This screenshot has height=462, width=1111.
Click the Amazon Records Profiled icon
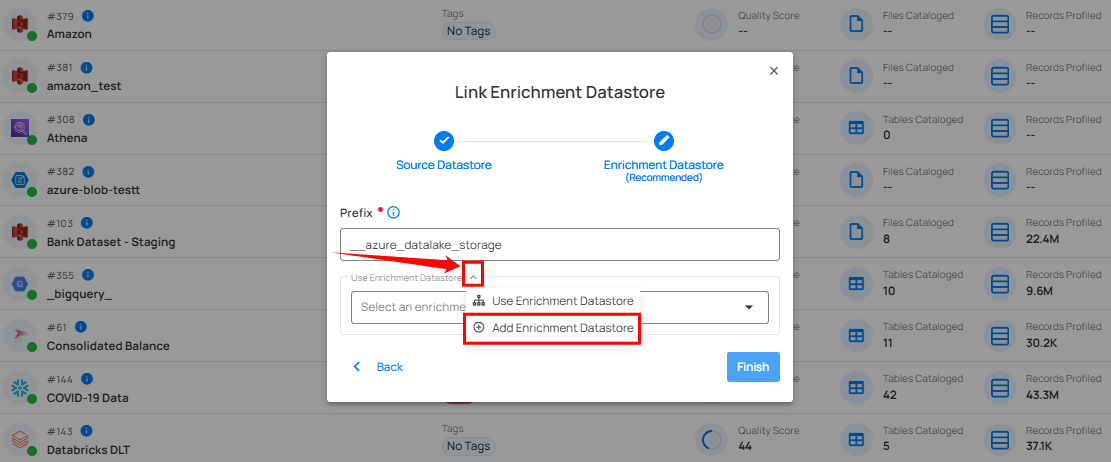point(1000,24)
